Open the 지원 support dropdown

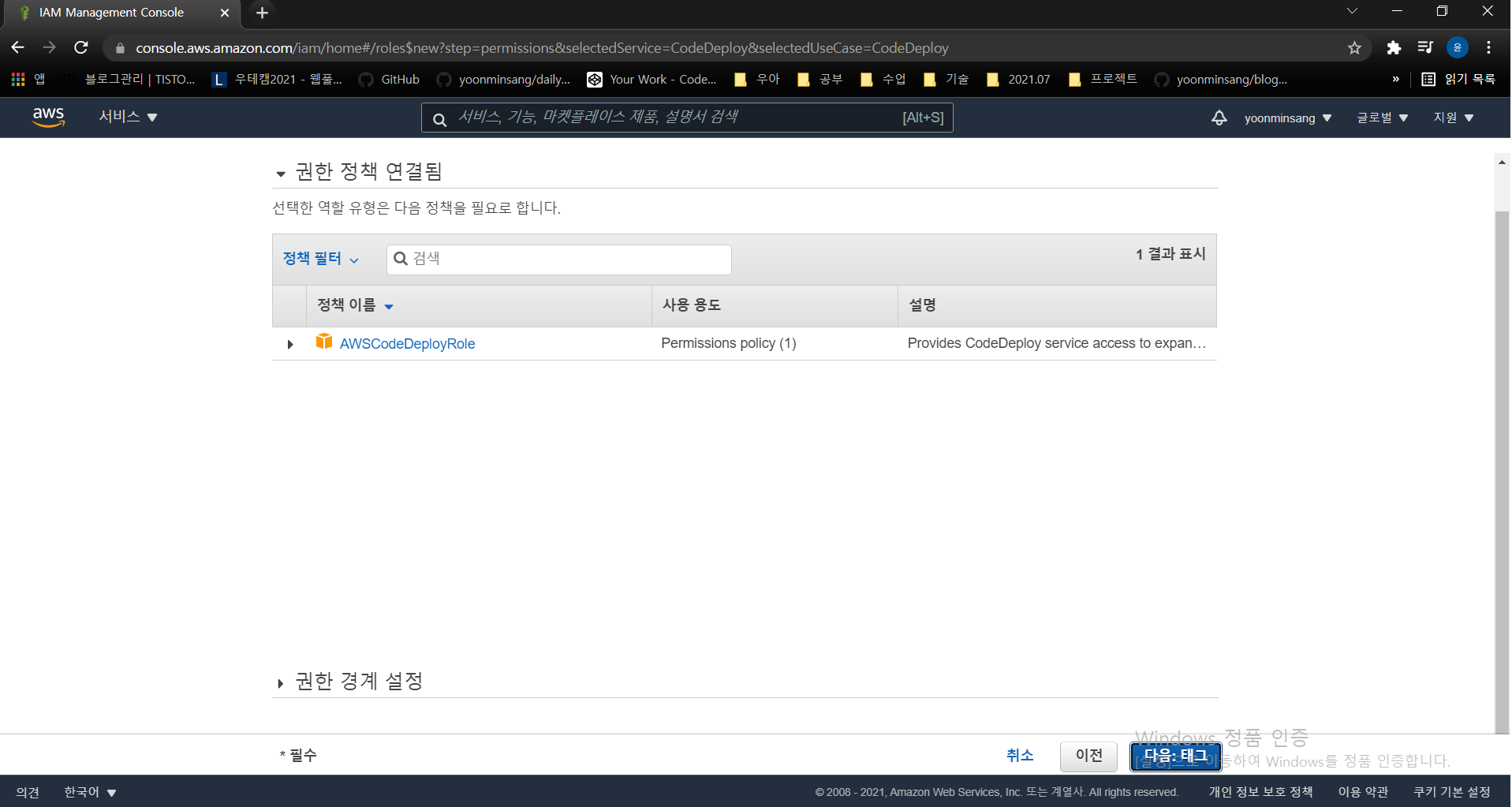[1454, 118]
